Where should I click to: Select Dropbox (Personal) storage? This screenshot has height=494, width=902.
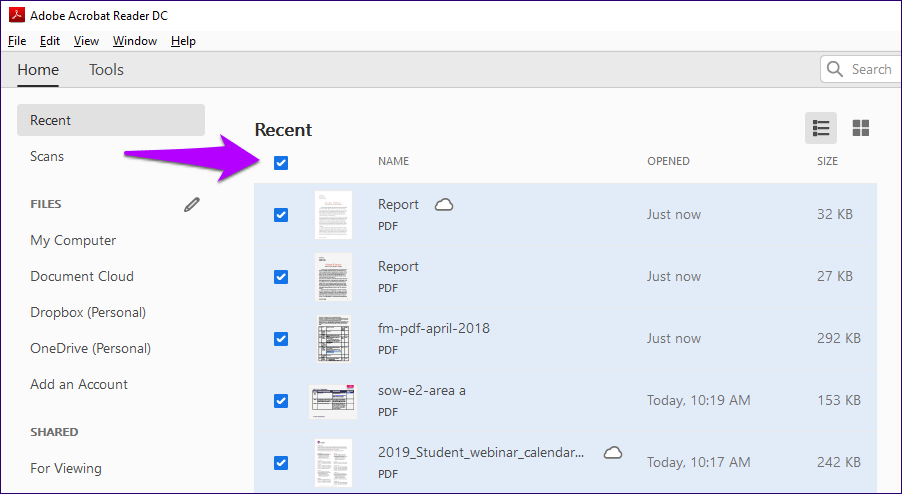click(x=88, y=313)
